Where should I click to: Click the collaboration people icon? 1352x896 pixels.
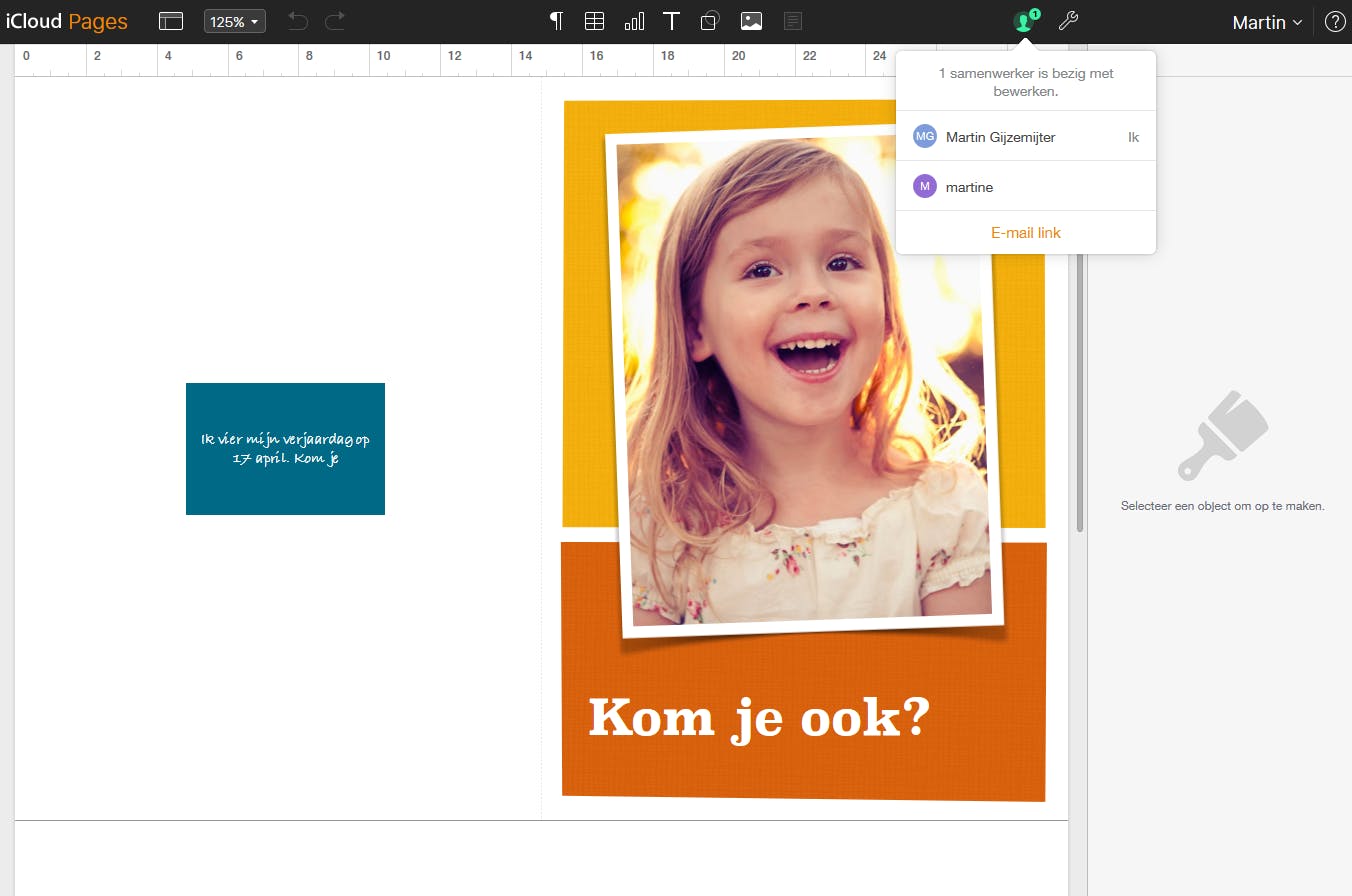(1021, 20)
